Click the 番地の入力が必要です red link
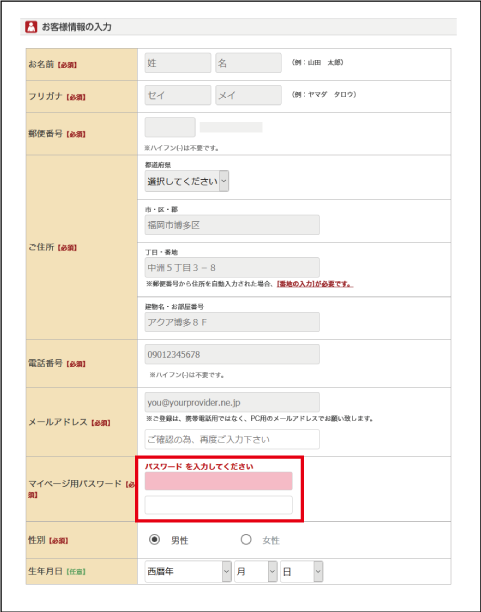Viewport: 481px width, 612px height. pyautogui.click(x=315, y=284)
